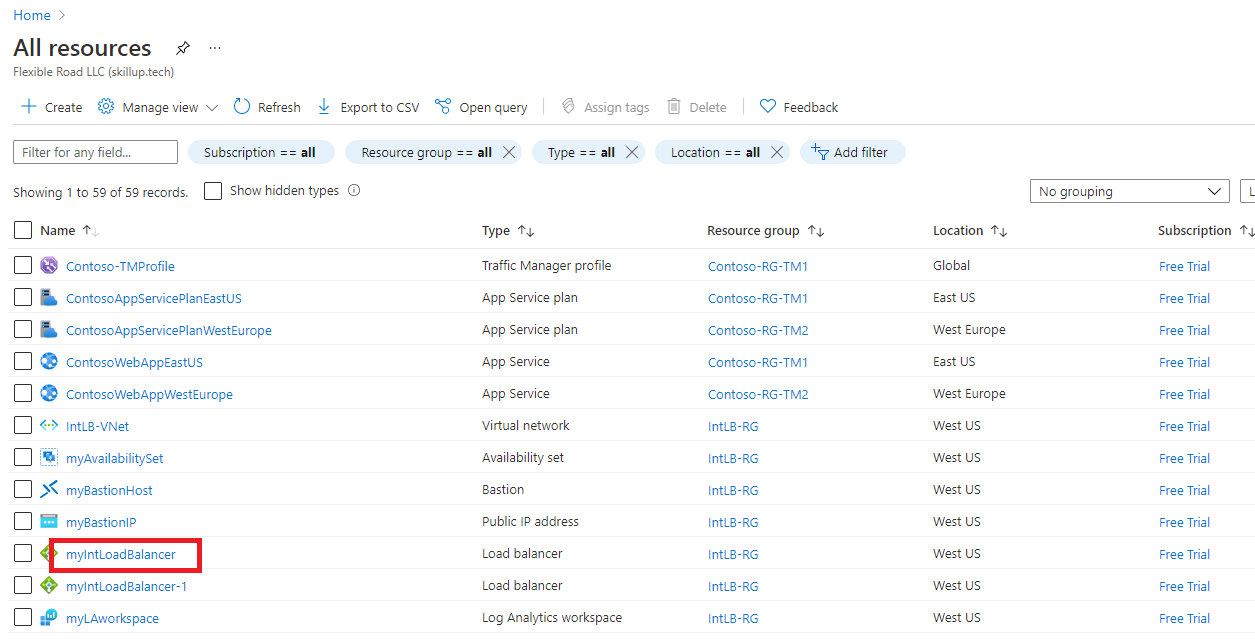Open the IntLB-RG resource group
The image size is (1255, 639).
pos(733,425)
